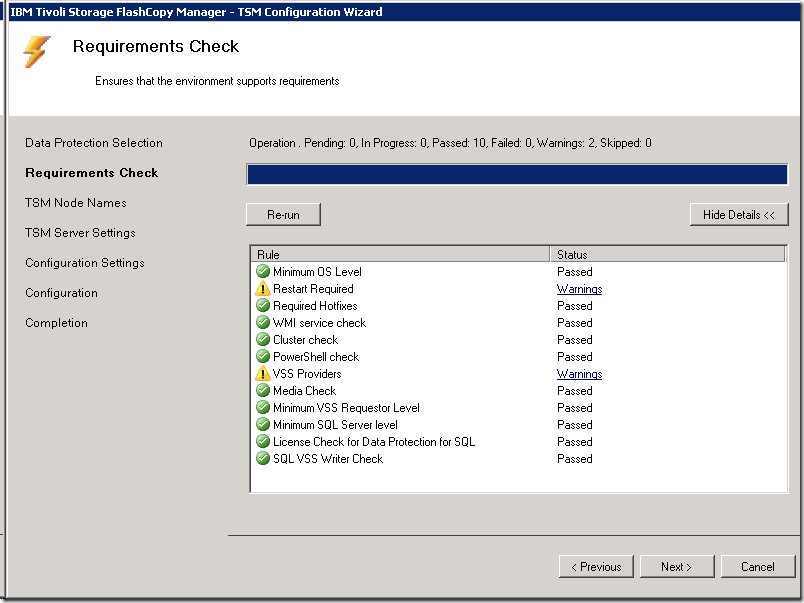Click the warning icon beside Restart Required
This screenshot has width=804, height=603.
click(263, 289)
